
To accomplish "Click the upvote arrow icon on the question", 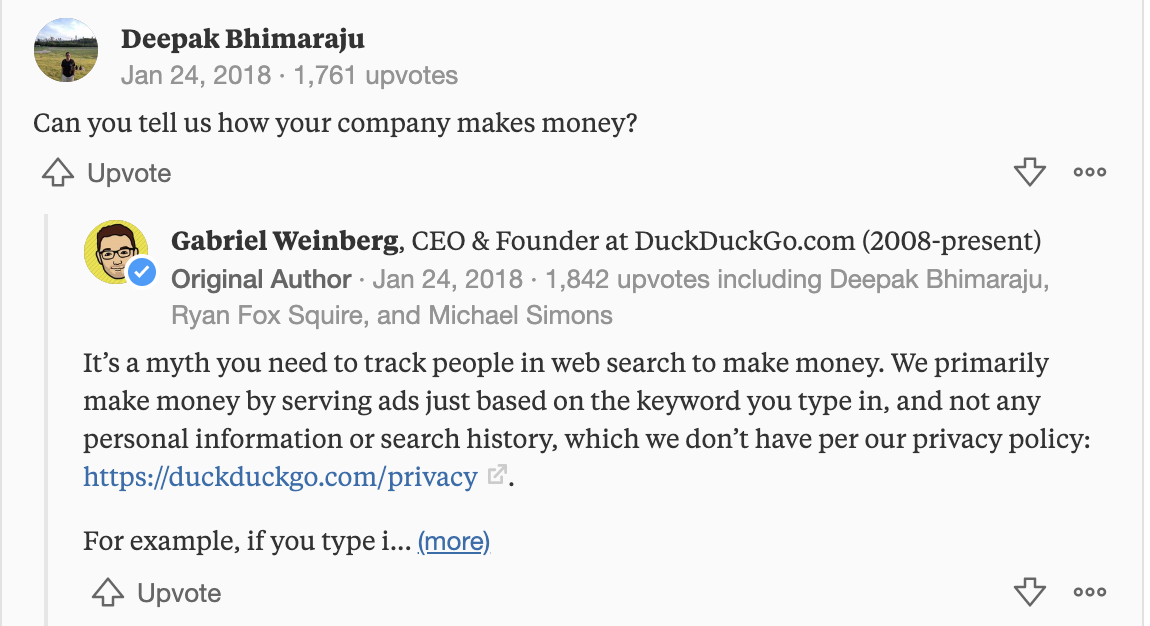I will pyautogui.click(x=58, y=173).
